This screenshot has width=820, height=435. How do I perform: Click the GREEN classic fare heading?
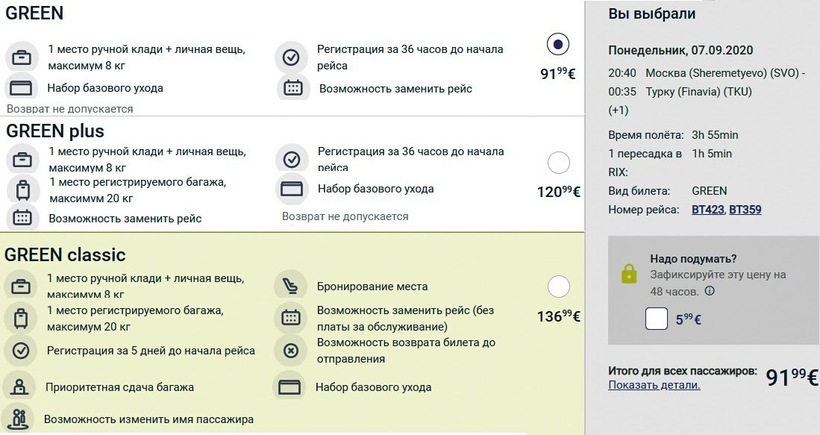click(65, 255)
